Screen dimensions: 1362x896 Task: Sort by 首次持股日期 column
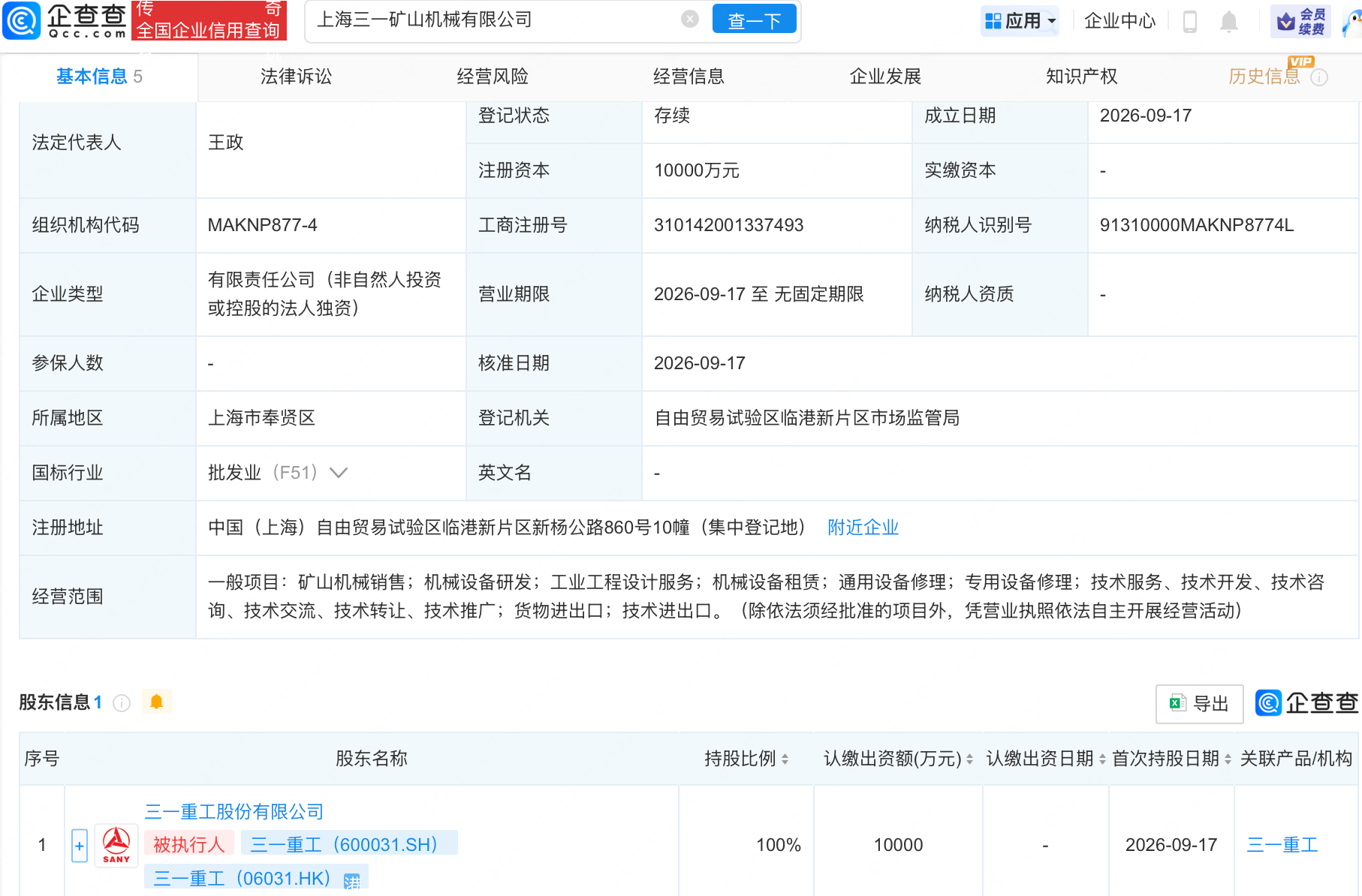tap(1228, 759)
